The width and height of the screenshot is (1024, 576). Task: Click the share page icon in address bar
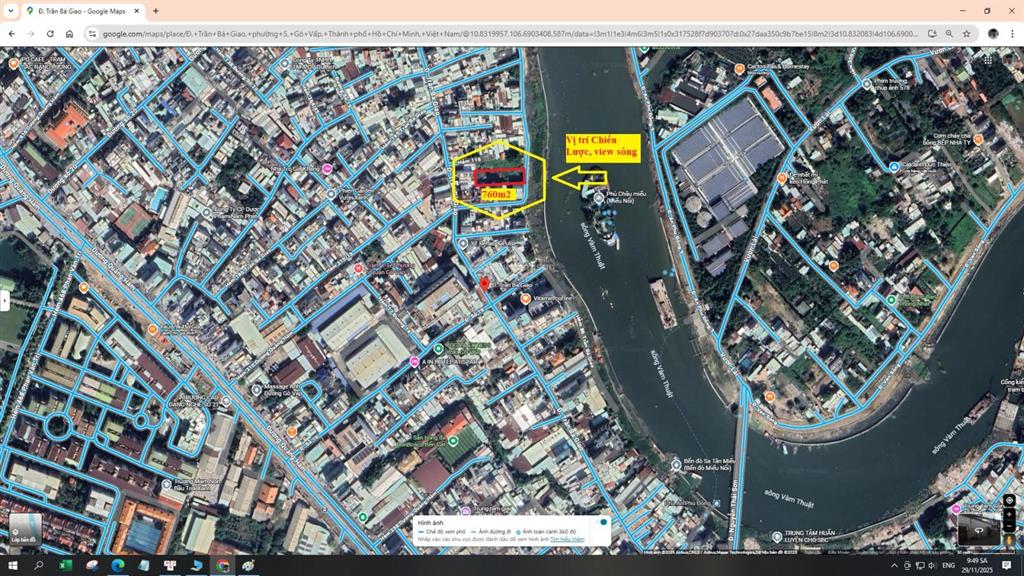click(931, 34)
